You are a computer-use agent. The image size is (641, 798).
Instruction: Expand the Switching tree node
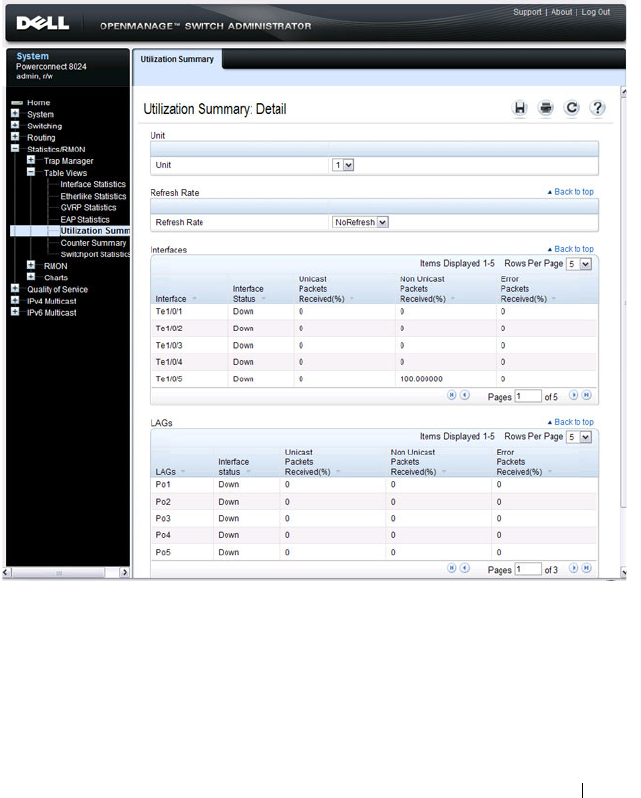pos(15,125)
